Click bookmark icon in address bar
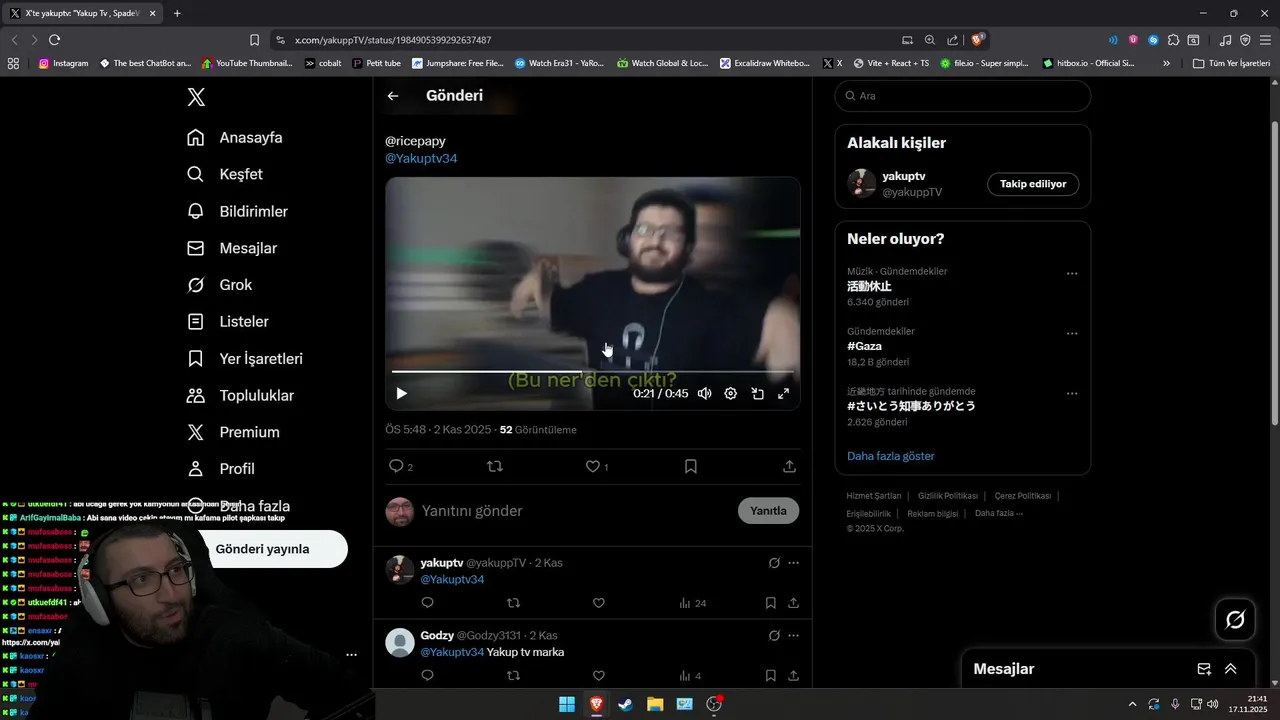The image size is (1280, 720). point(254,40)
